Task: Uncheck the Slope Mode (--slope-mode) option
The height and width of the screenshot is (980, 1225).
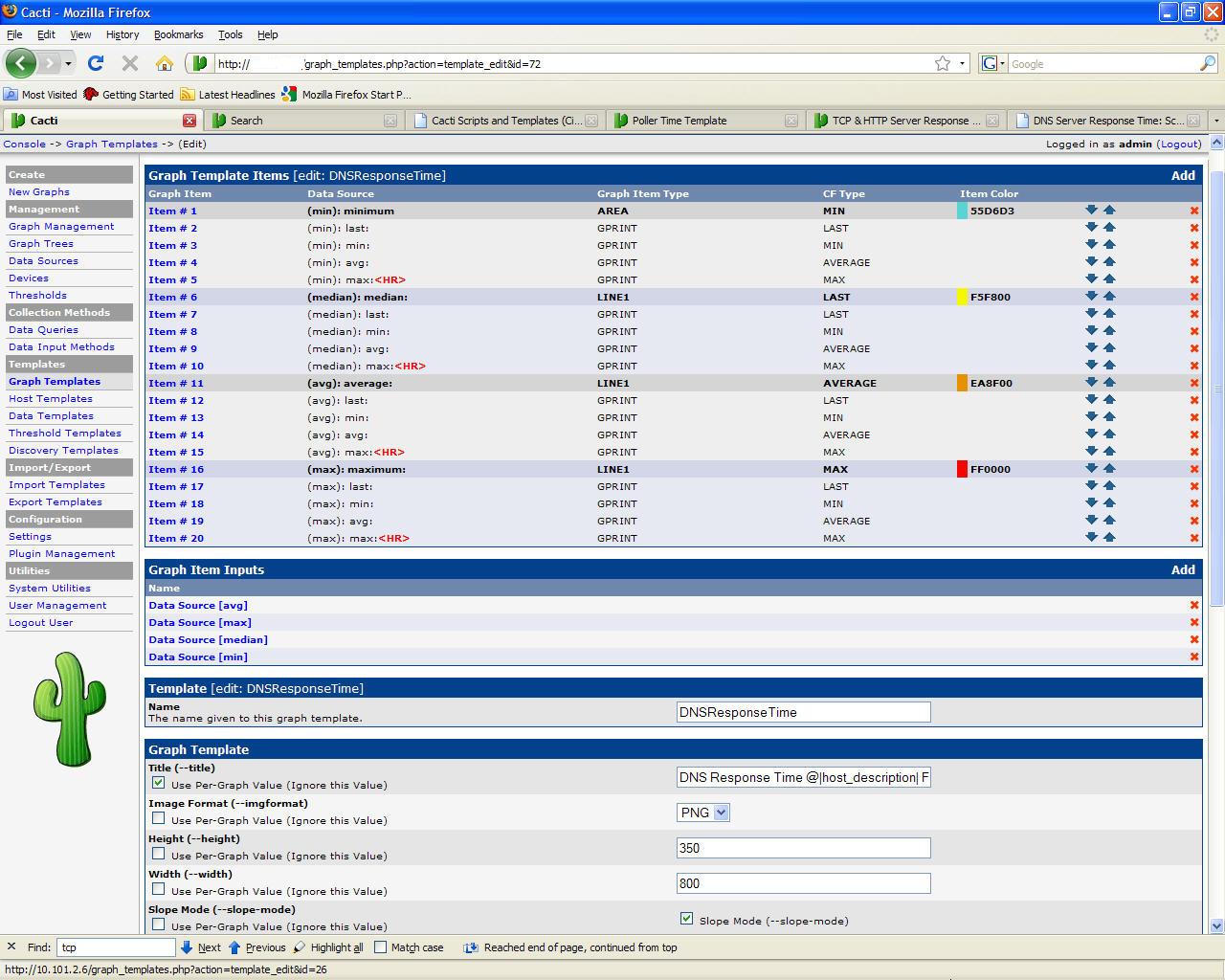Action: [x=686, y=919]
